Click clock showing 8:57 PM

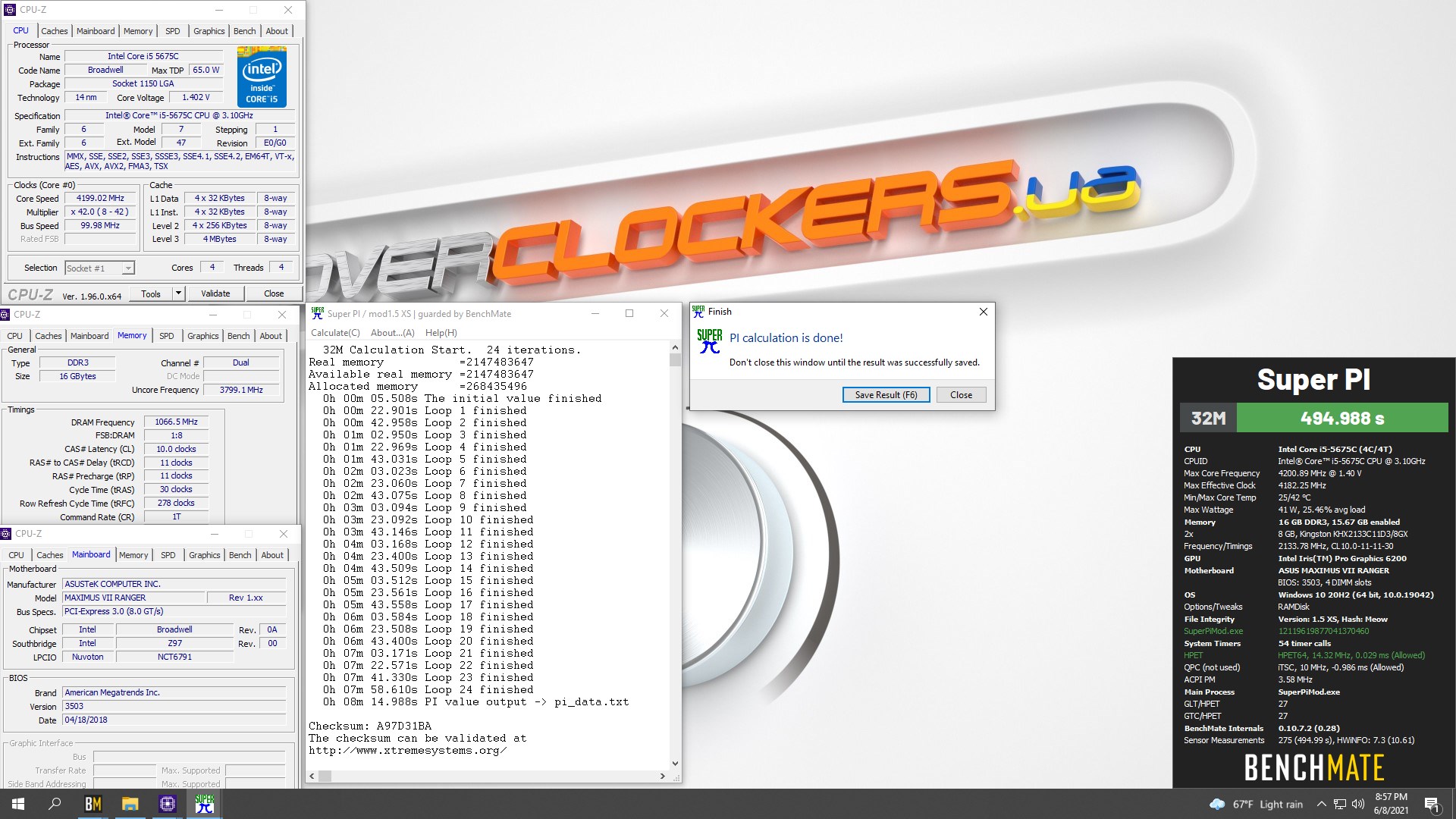pyautogui.click(x=1391, y=797)
